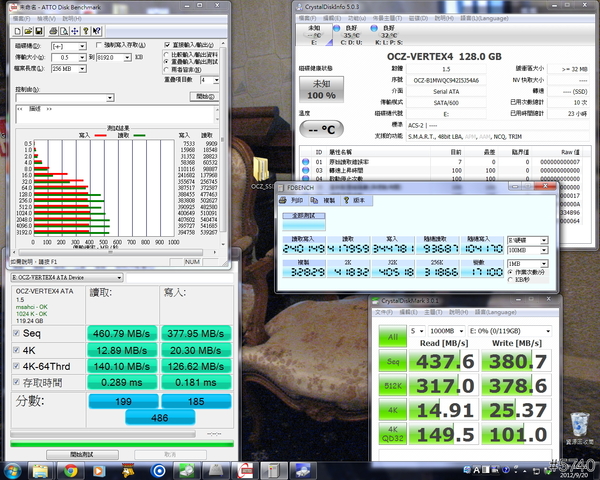This screenshot has height=480, width=600.
Task: Toggle Direct I/O checkbox in ATTO
Action: [x=165, y=45]
